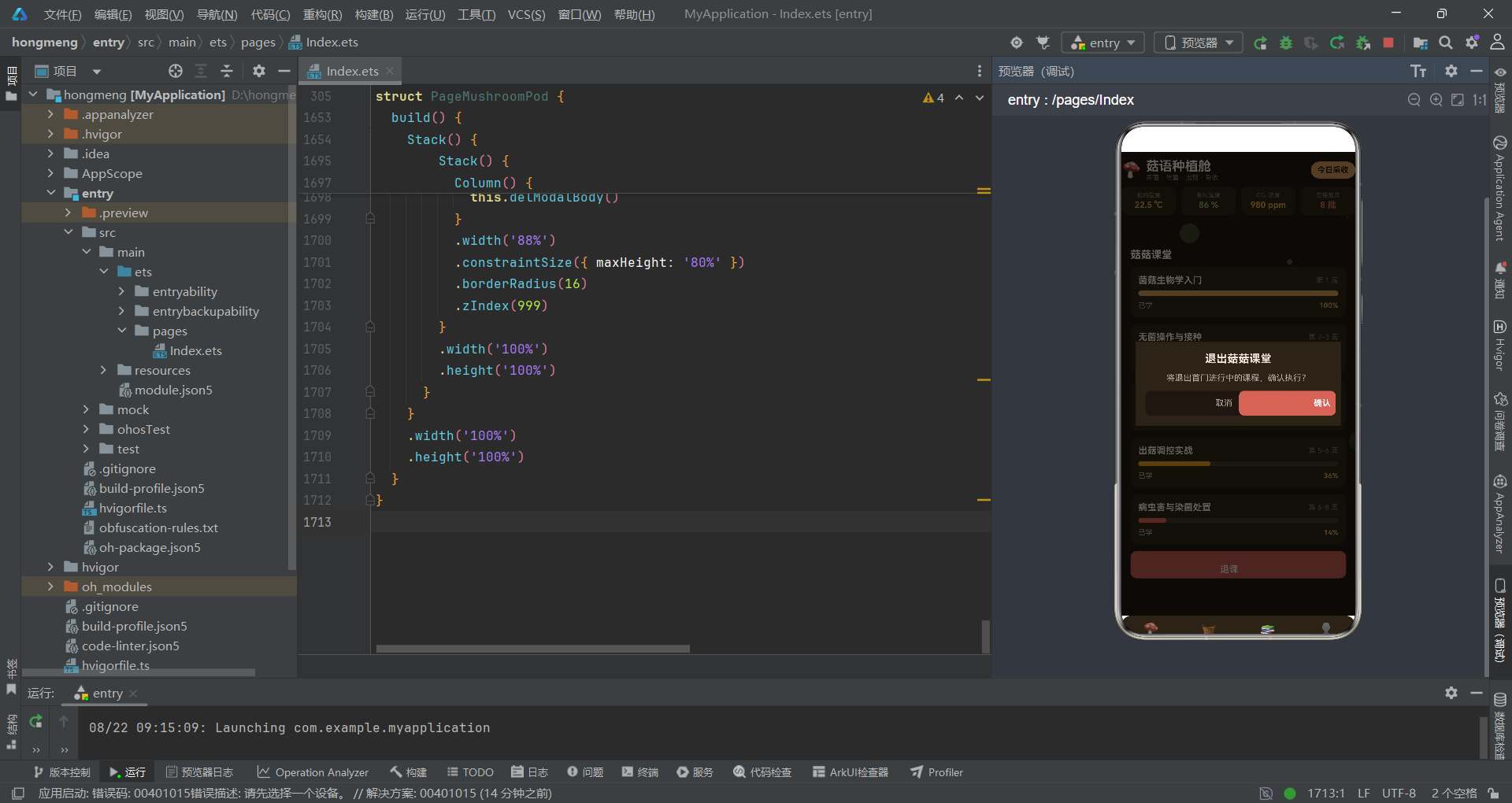
Task: Stop the running app with red square
Action: (x=1388, y=43)
